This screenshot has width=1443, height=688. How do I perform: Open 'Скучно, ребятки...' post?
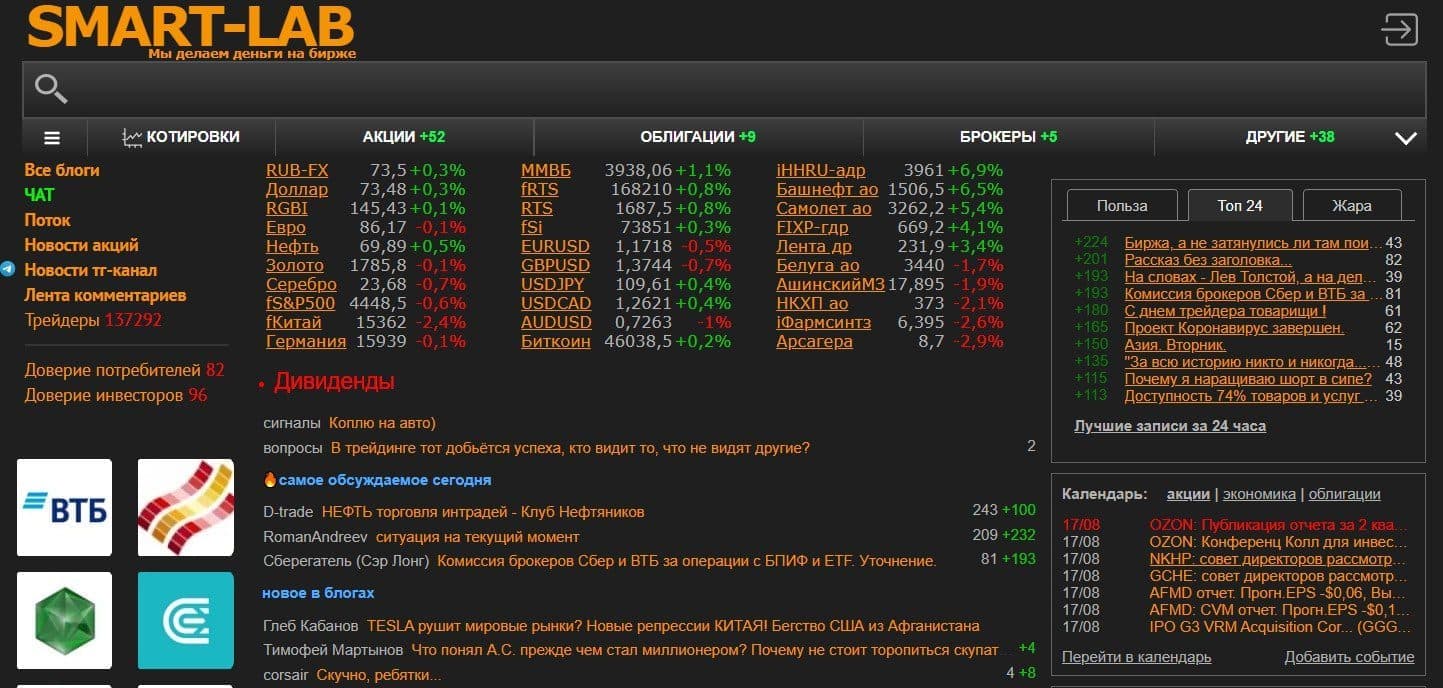(x=379, y=674)
